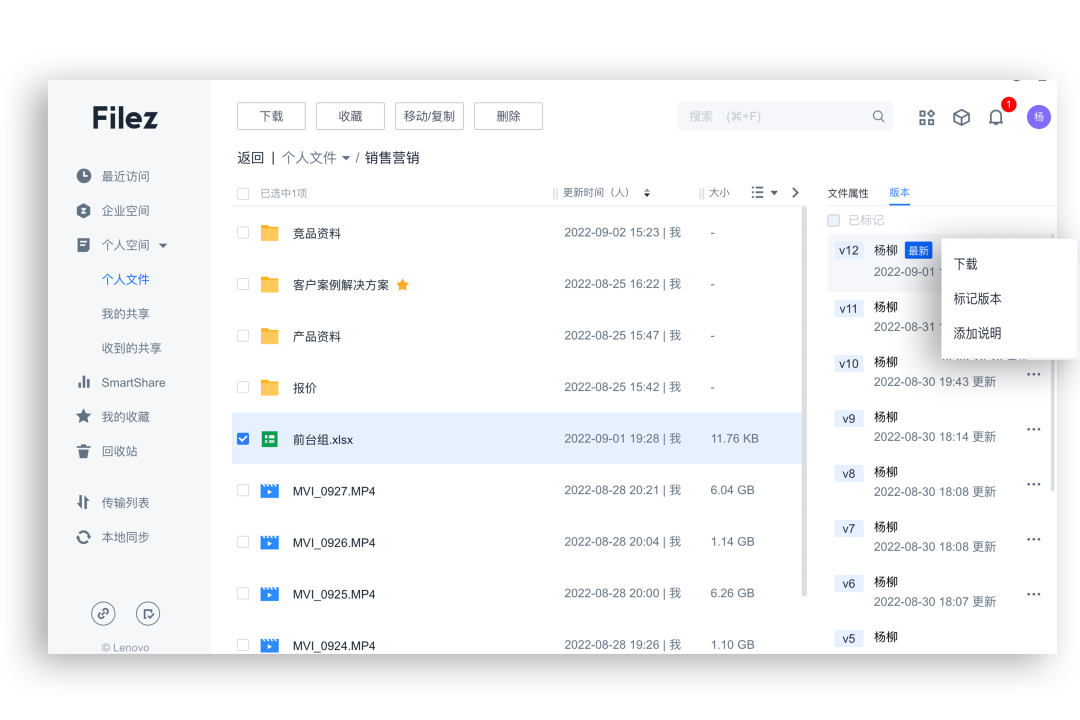Click the 删除 button
This screenshot has width=1080, height=720.
[508, 116]
